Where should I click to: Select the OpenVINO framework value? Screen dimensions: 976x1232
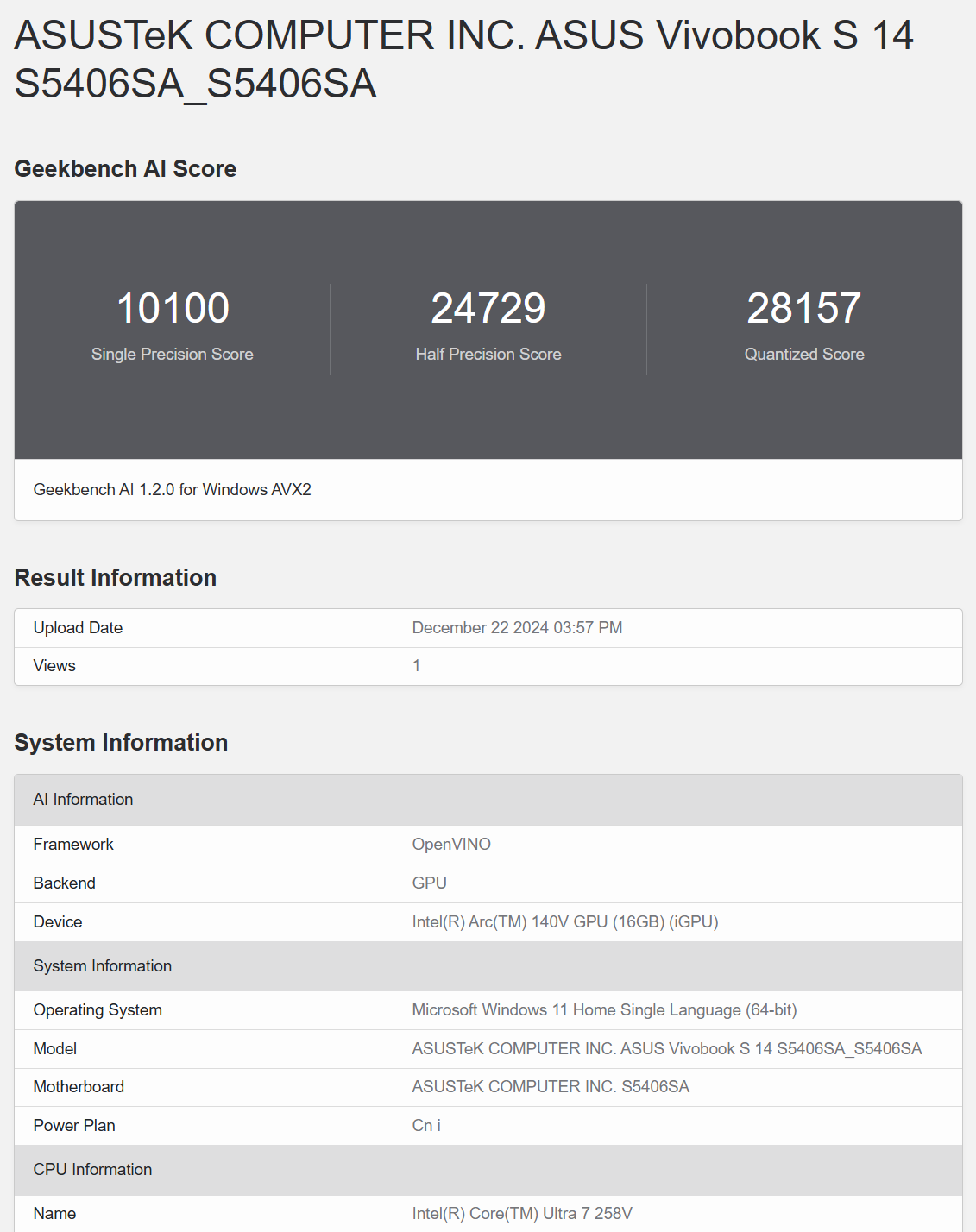[451, 844]
